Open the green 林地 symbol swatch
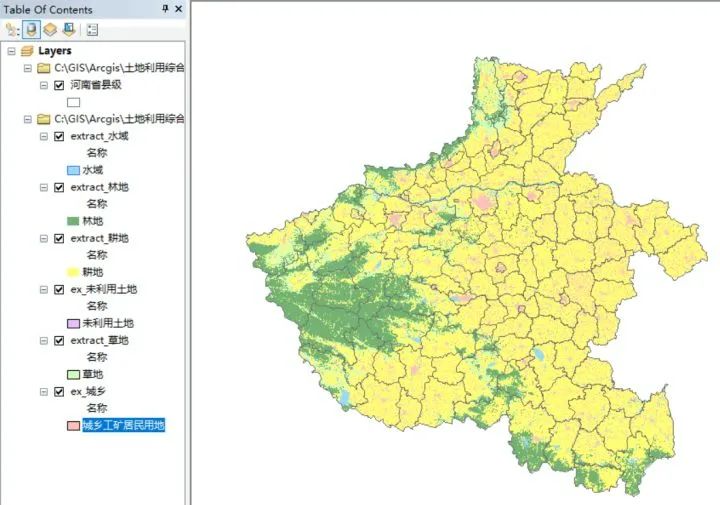Viewport: 720px width, 505px height. tap(73, 221)
